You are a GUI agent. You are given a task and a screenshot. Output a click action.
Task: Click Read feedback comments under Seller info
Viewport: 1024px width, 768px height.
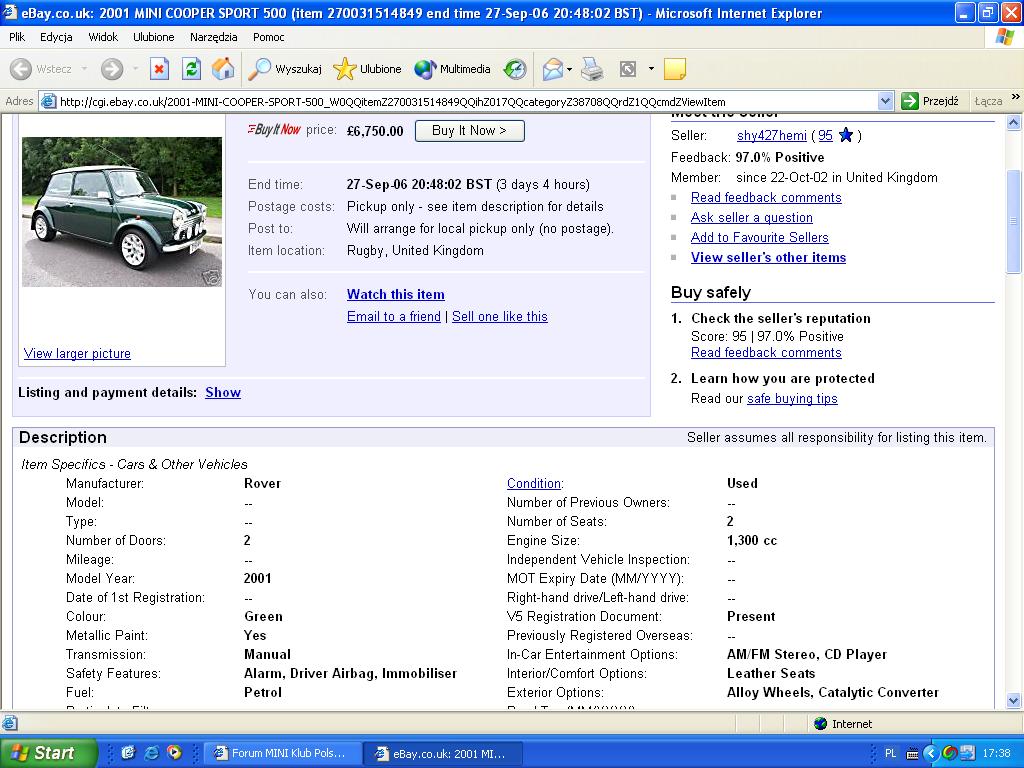pyautogui.click(x=766, y=198)
